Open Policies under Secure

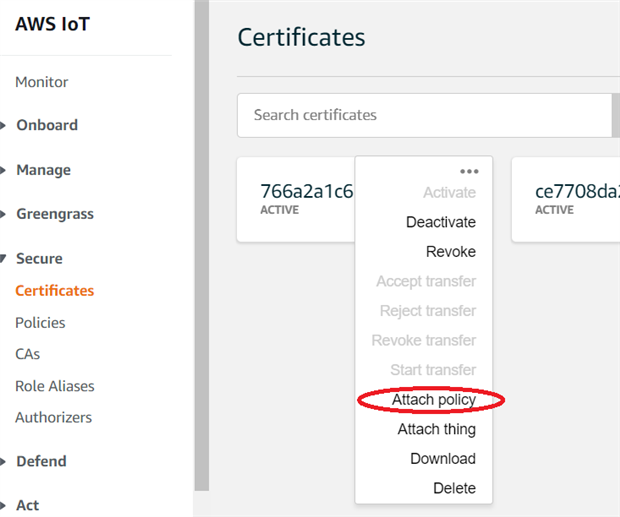(x=40, y=322)
